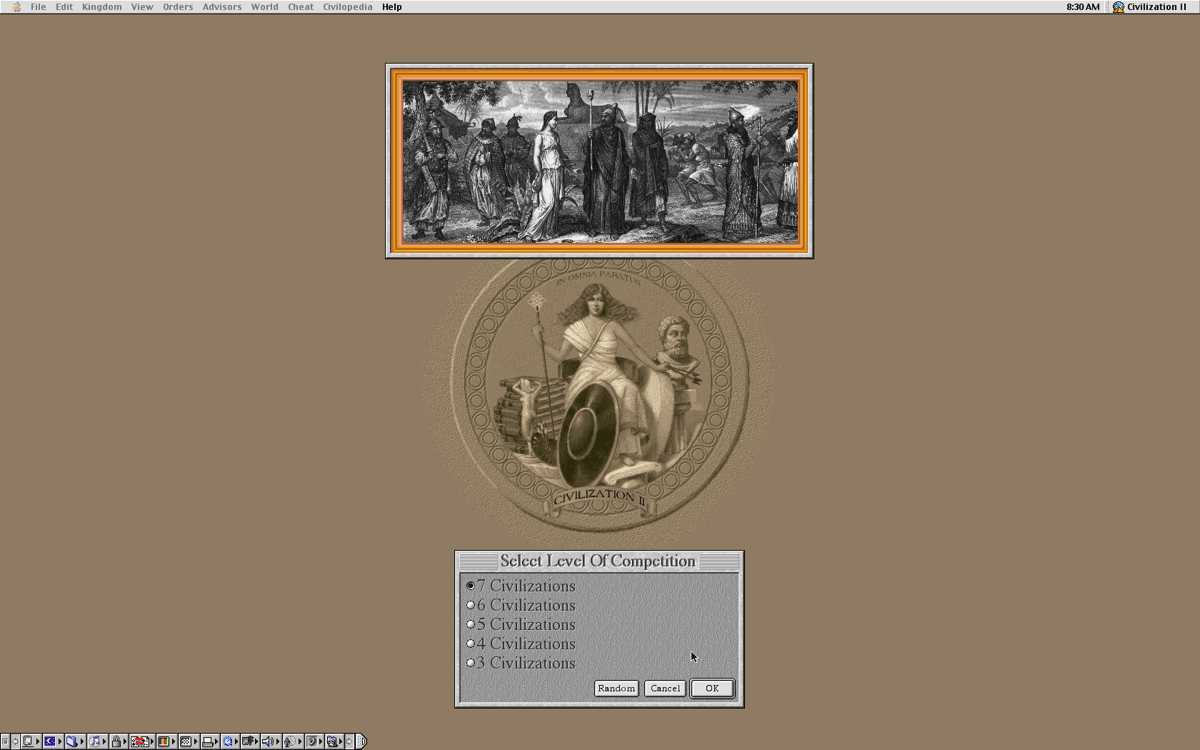Open the color bars monitor depth module

(166, 742)
